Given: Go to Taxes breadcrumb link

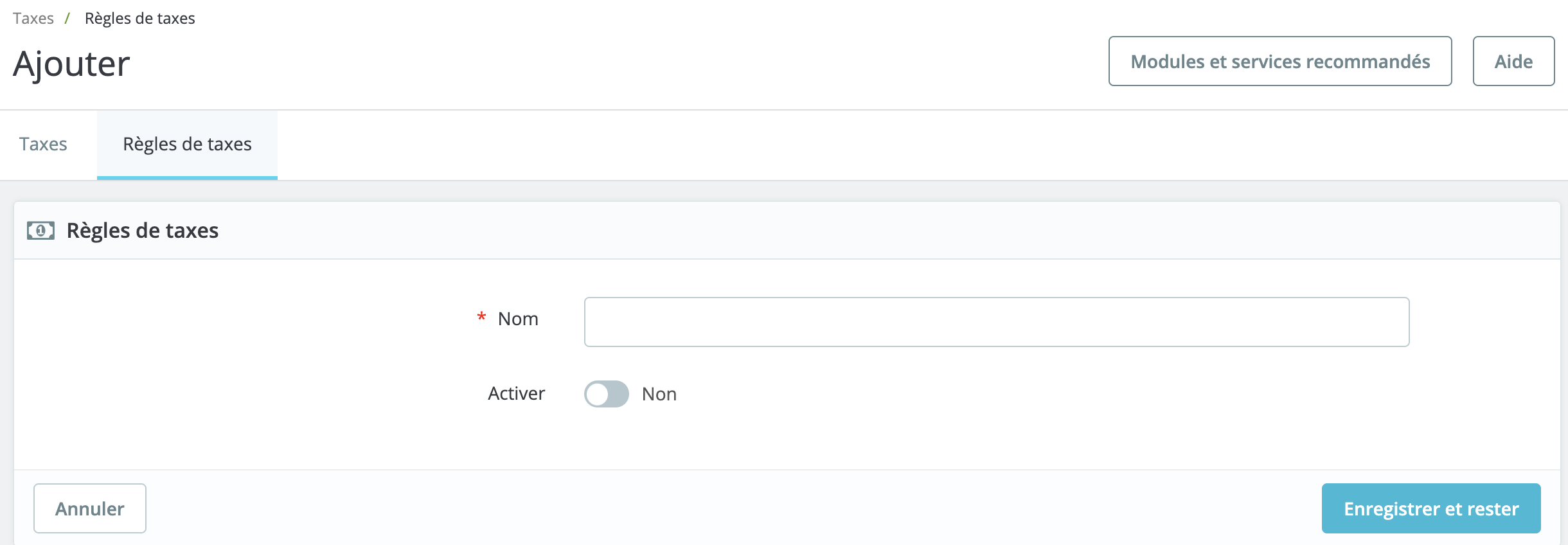Looking at the screenshot, I should [33, 18].
